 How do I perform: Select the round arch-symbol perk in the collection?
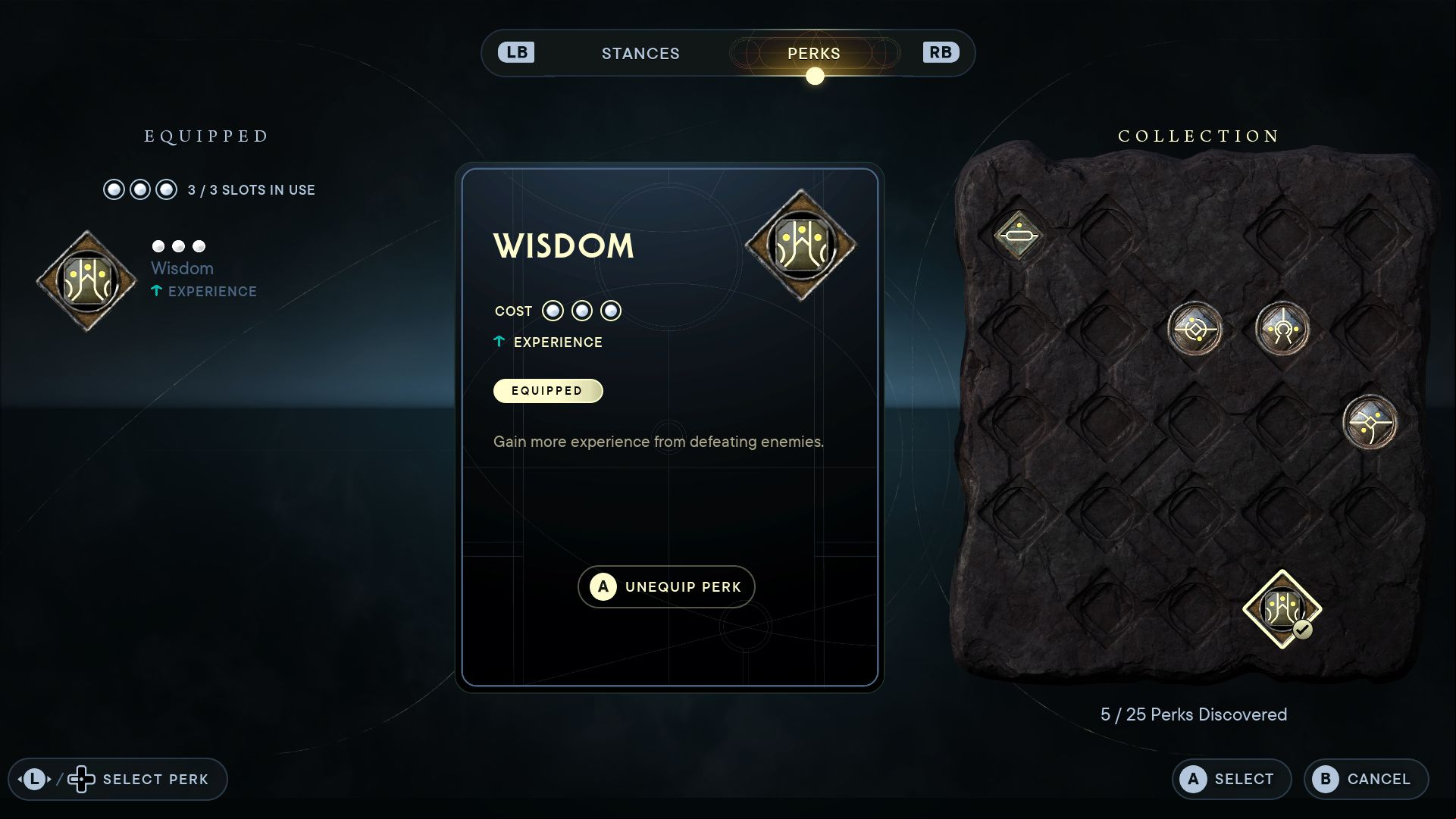click(1282, 329)
